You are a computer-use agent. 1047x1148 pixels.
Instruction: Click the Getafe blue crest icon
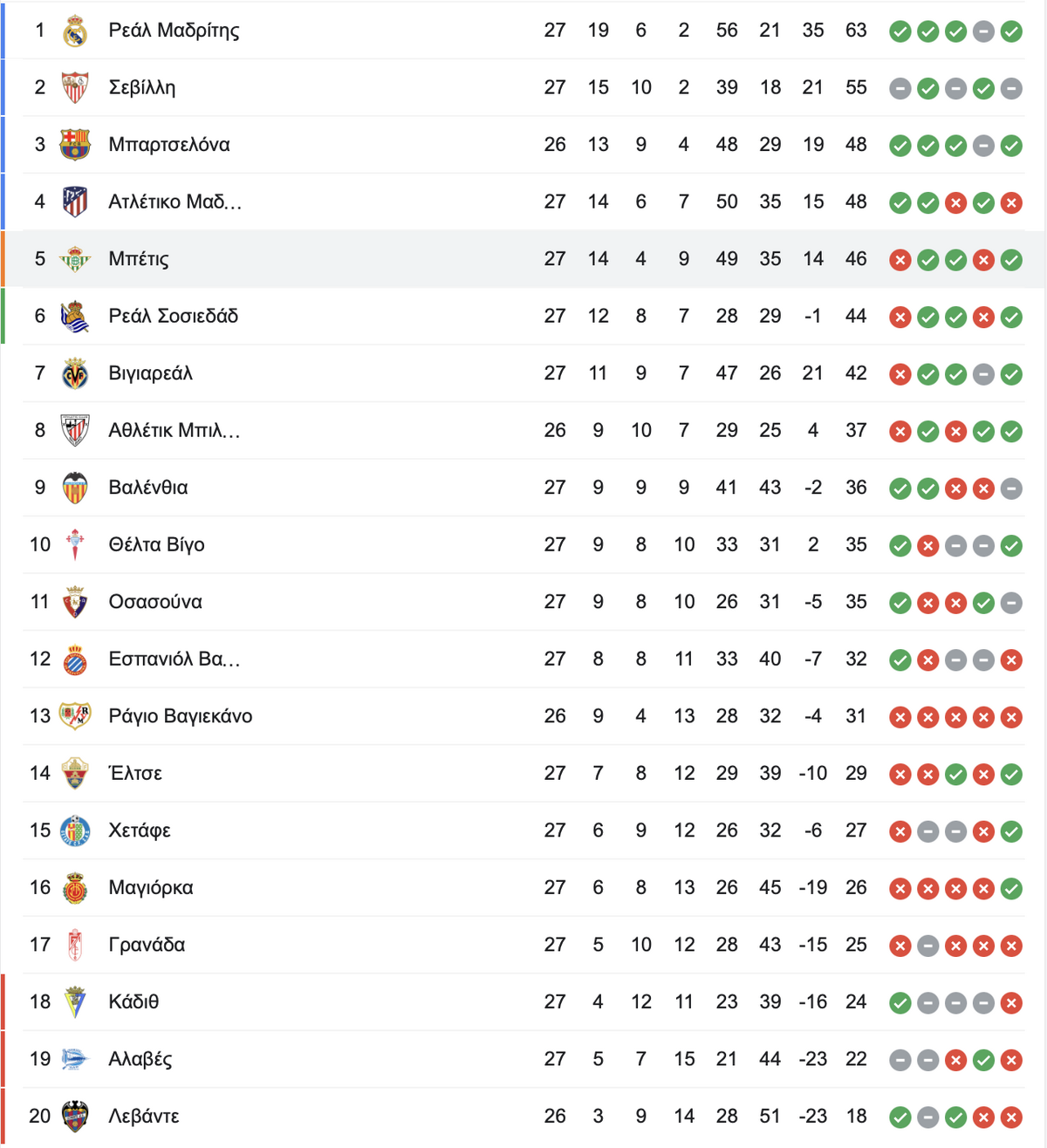(x=75, y=831)
